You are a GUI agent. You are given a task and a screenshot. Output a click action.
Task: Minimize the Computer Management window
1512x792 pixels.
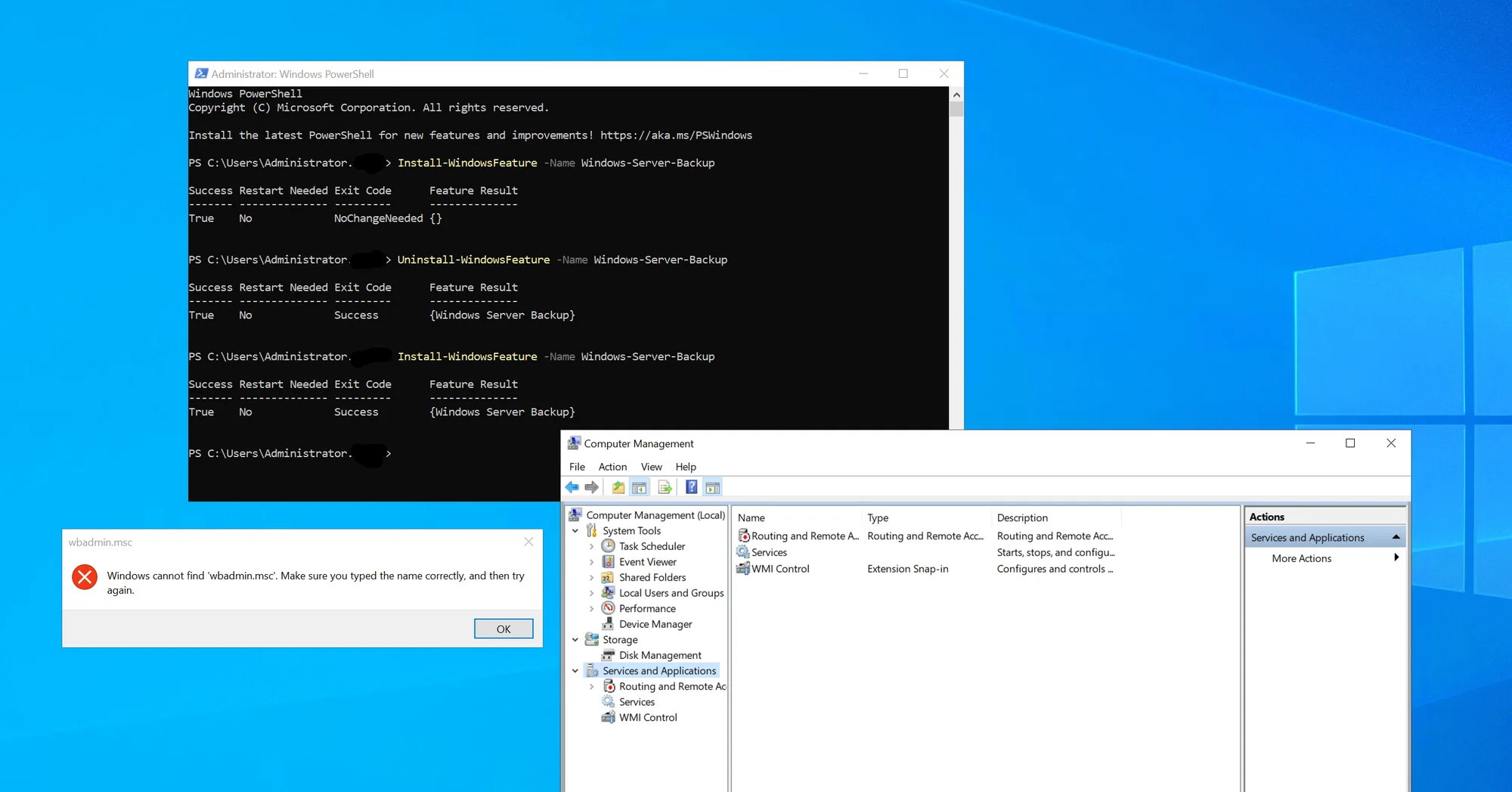point(1310,443)
